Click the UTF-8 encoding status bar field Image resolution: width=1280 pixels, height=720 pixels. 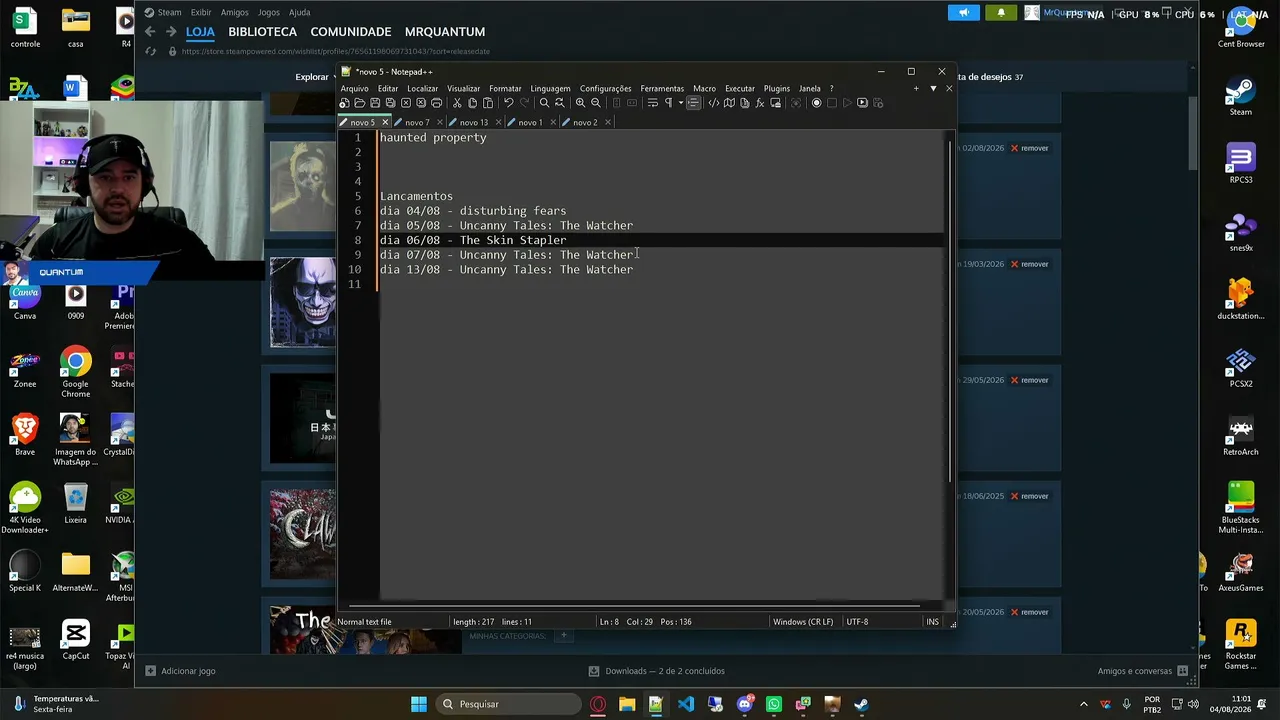click(857, 622)
